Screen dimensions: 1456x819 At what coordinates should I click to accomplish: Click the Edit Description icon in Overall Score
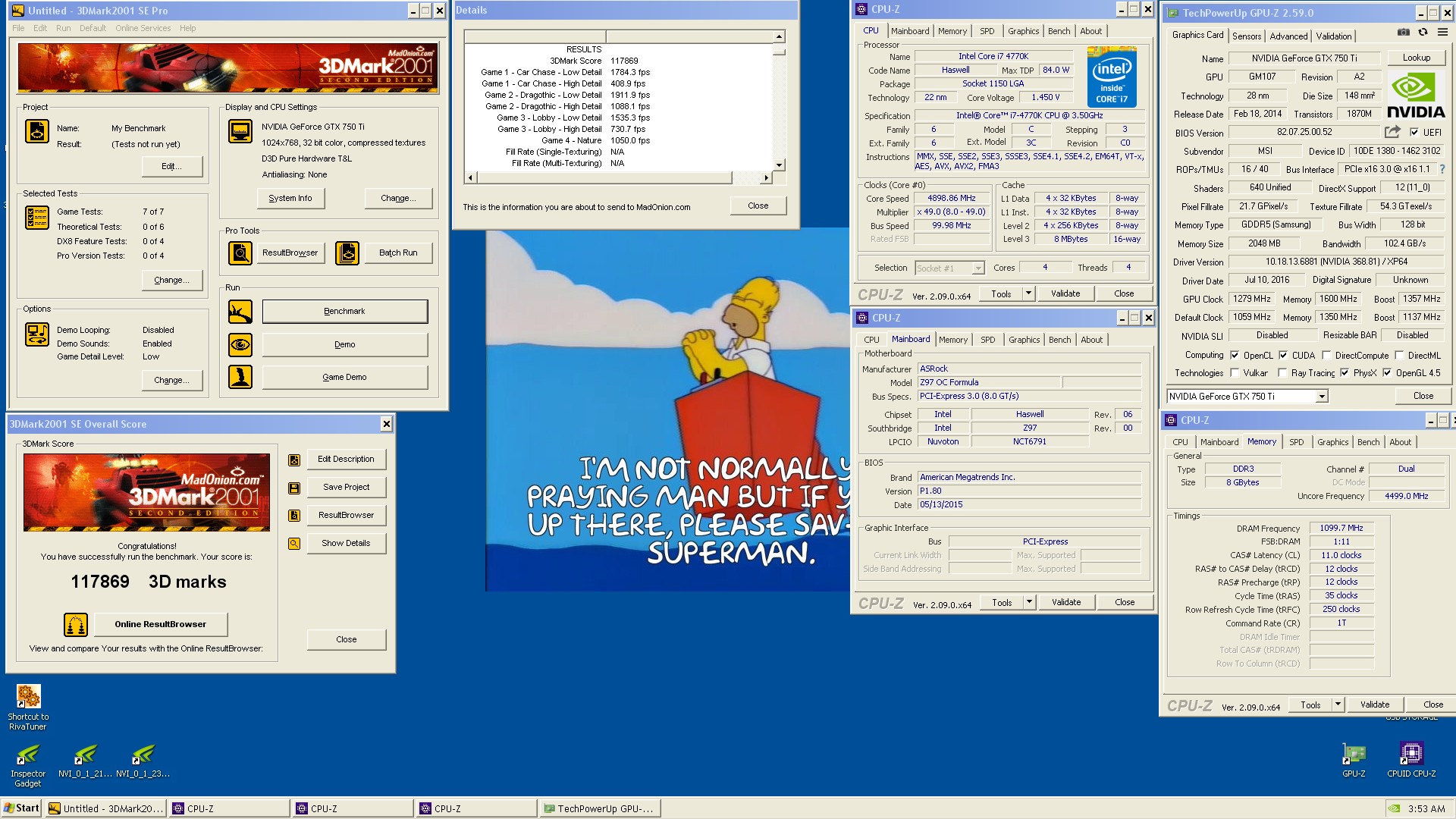coord(294,460)
